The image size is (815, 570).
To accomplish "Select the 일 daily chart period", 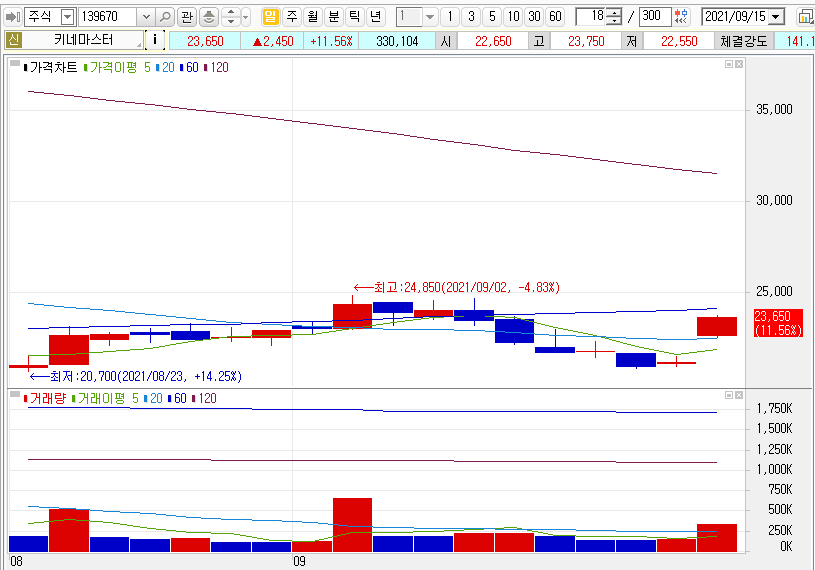I will [270, 17].
